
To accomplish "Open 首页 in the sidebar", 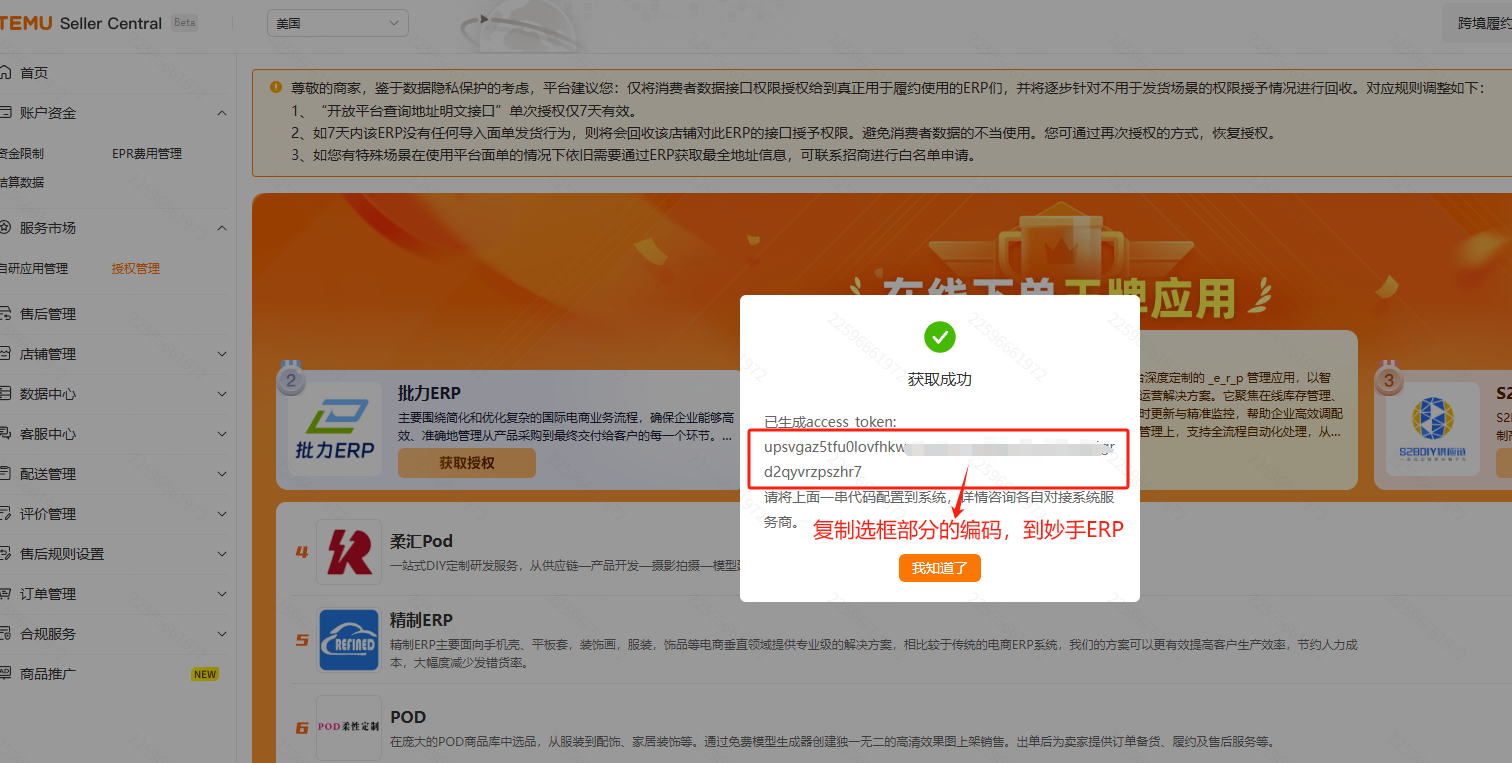I will [x=34, y=73].
